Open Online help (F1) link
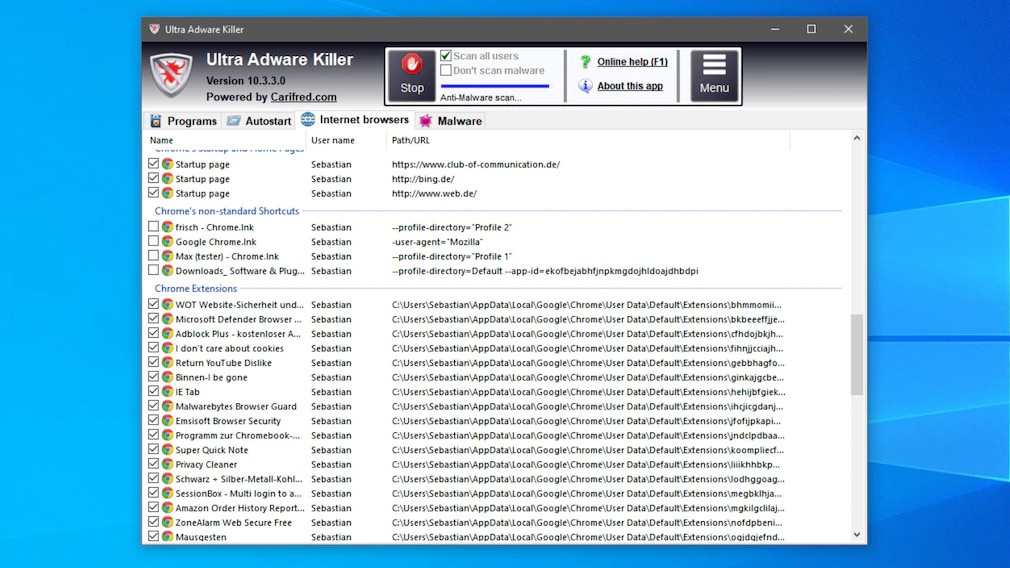The image size is (1010, 568). click(632, 62)
